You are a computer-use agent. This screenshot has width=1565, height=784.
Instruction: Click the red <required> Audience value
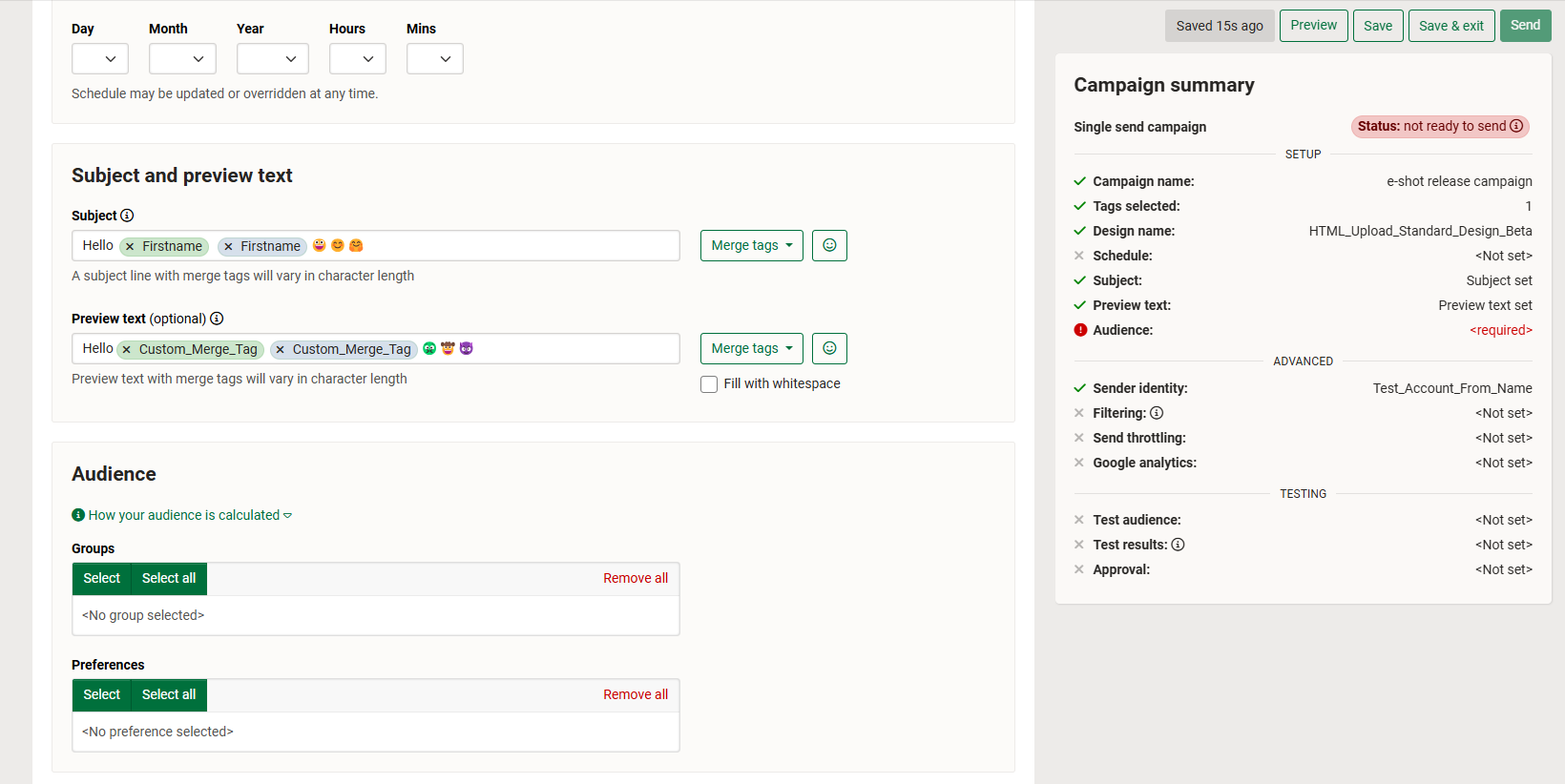click(1501, 330)
